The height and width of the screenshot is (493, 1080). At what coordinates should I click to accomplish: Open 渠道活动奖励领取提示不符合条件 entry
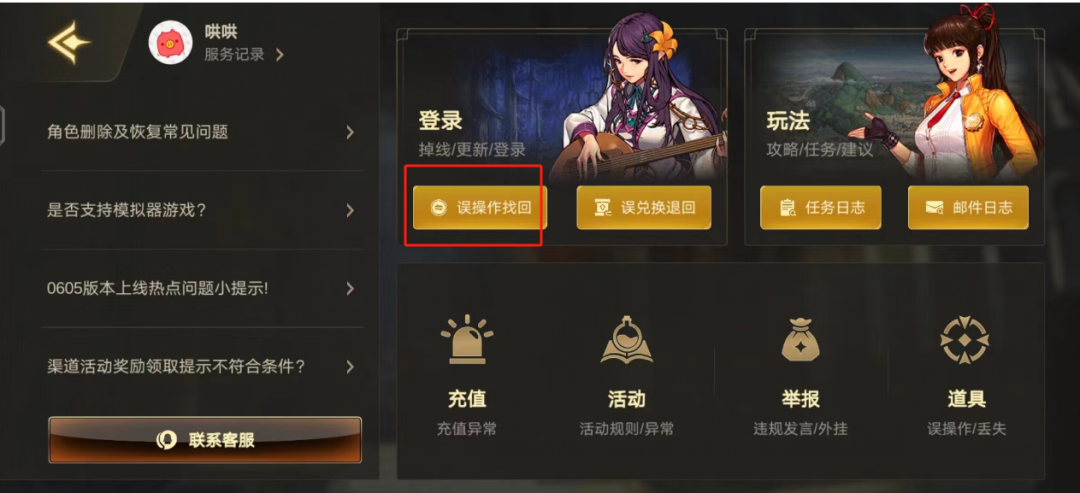(202, 366)
